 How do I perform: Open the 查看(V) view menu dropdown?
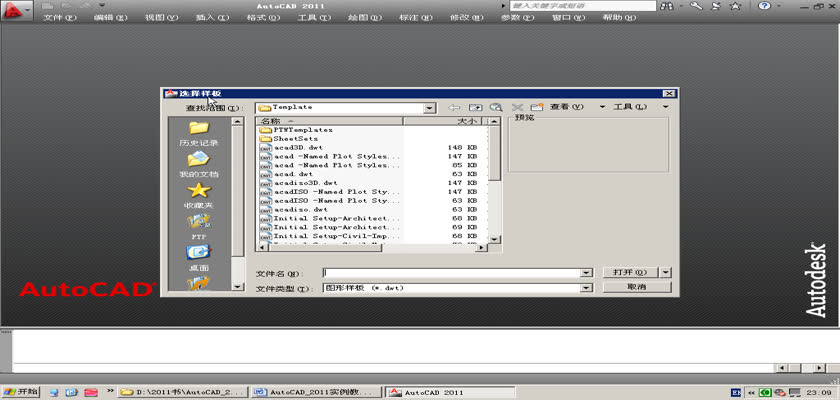(x=602, y=107)
